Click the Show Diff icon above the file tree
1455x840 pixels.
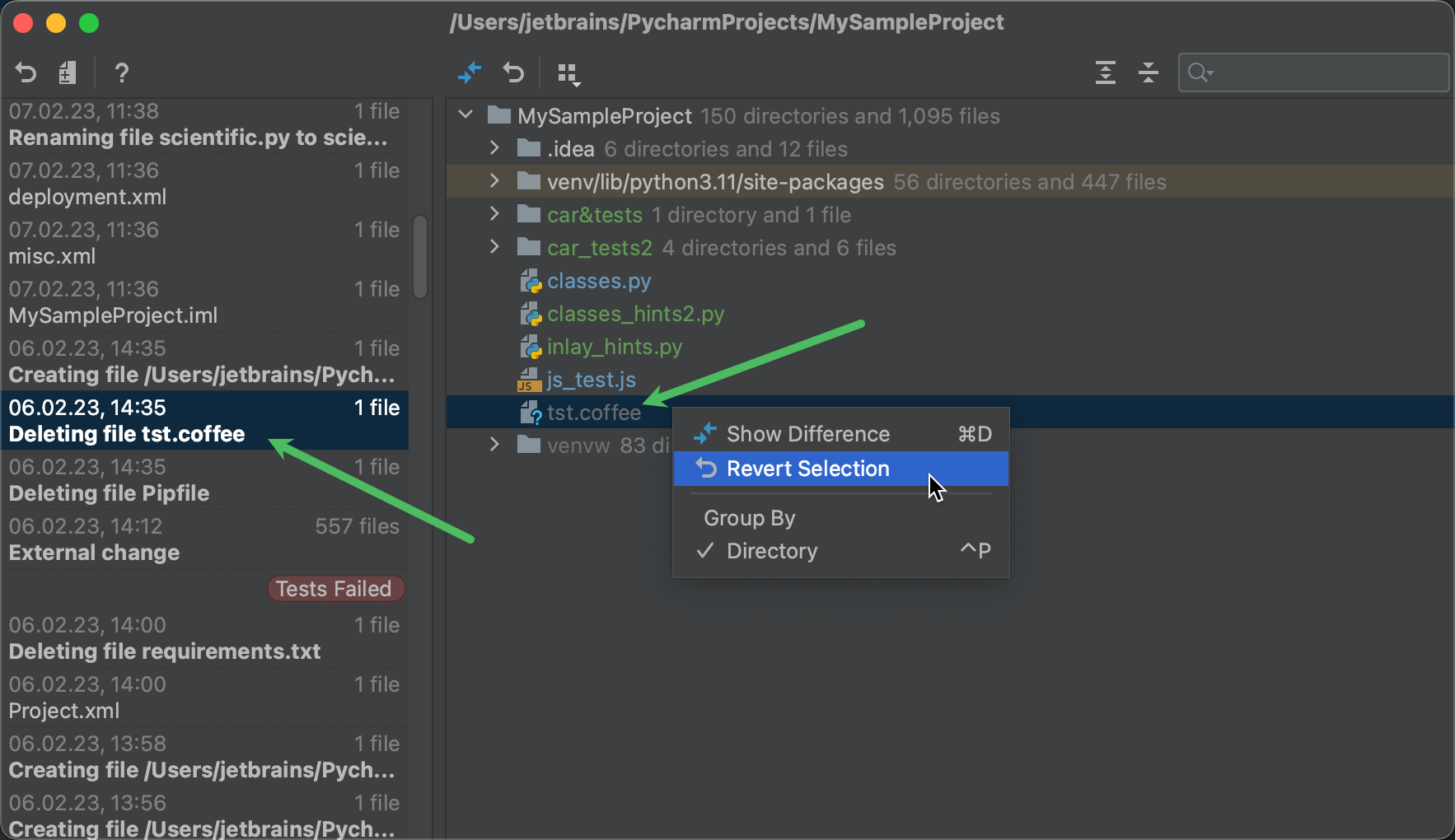[470, 72]
